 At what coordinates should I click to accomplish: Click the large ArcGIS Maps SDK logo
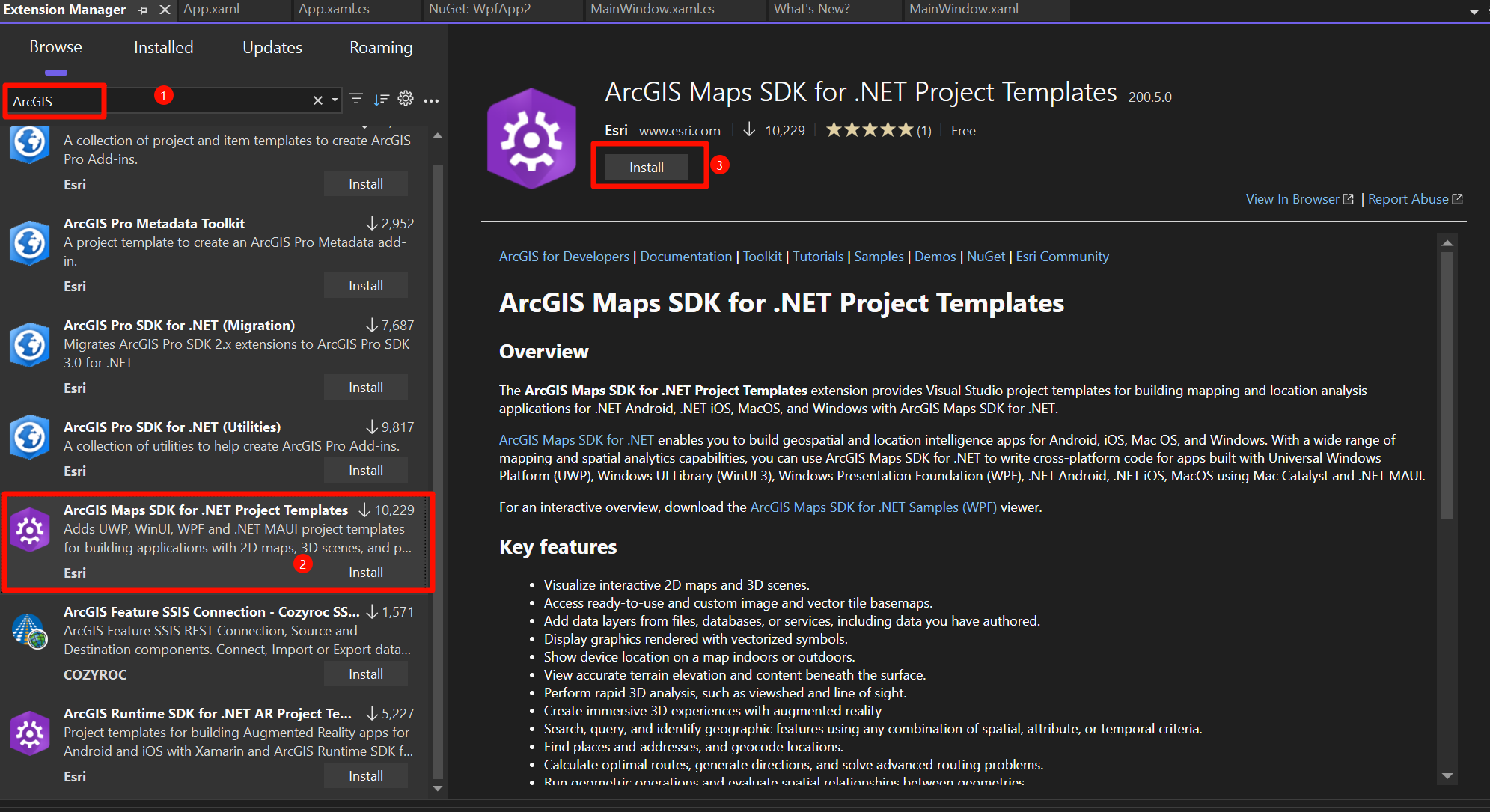click(531, 139)
